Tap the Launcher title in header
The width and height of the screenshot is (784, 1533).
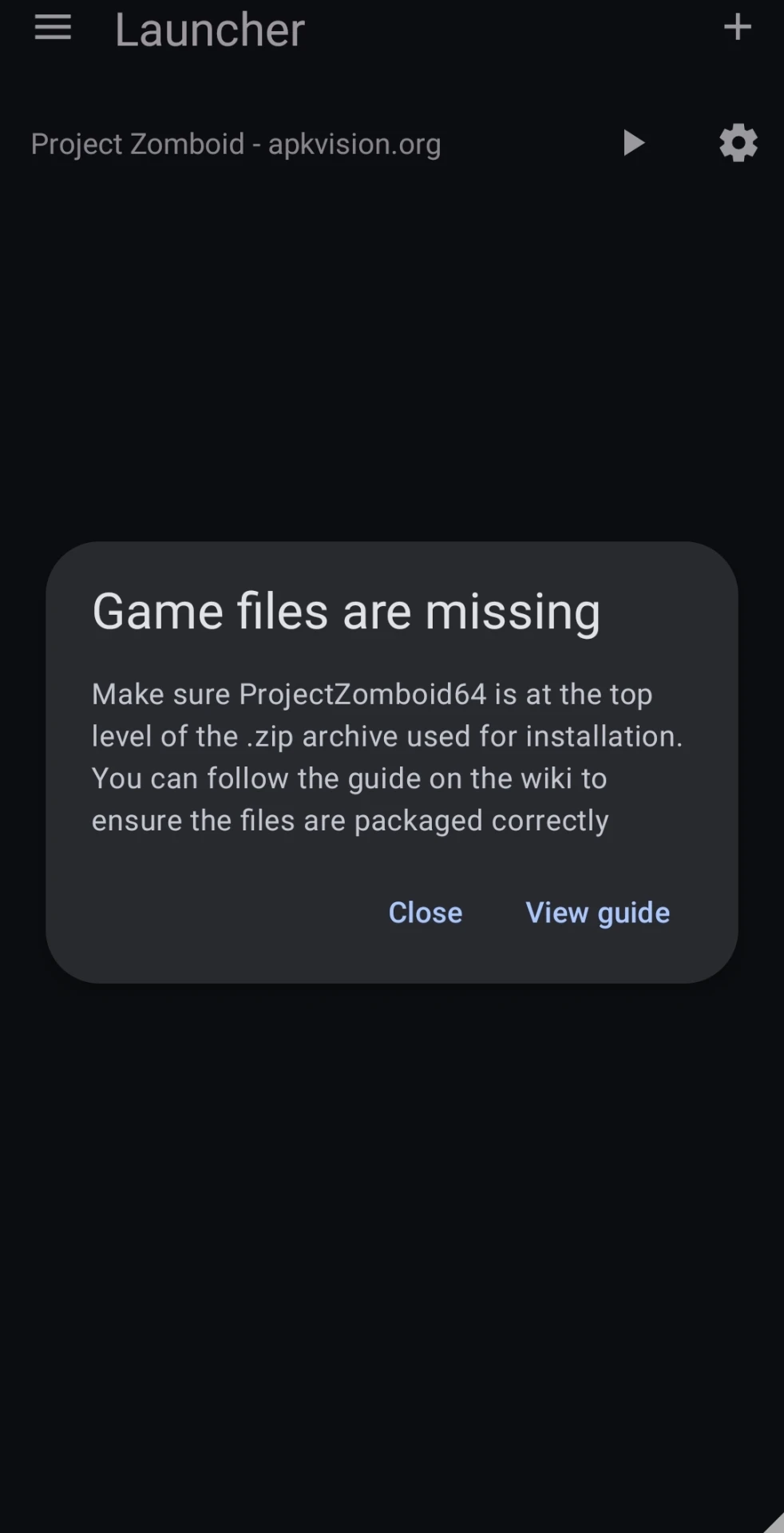pos(210,30)
